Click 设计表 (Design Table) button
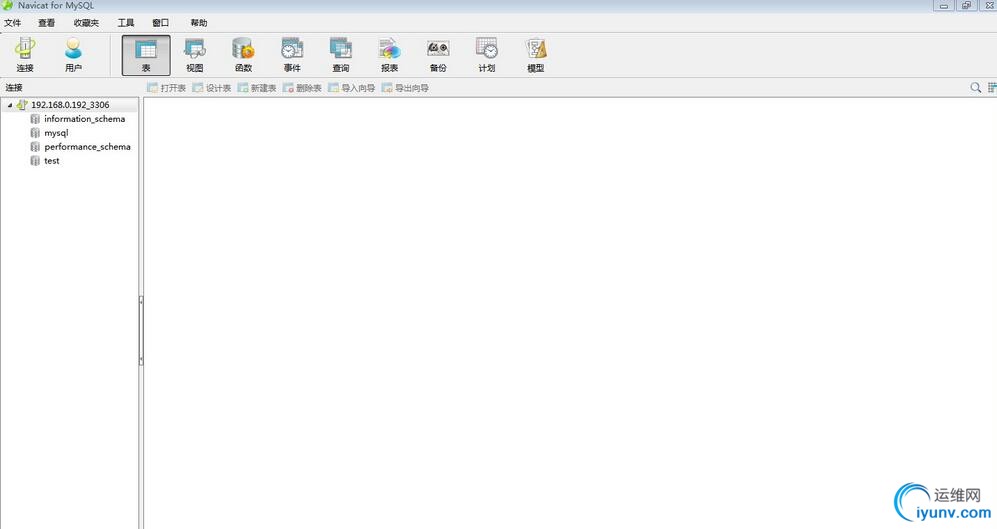The image size is (997, 529). 212,88
